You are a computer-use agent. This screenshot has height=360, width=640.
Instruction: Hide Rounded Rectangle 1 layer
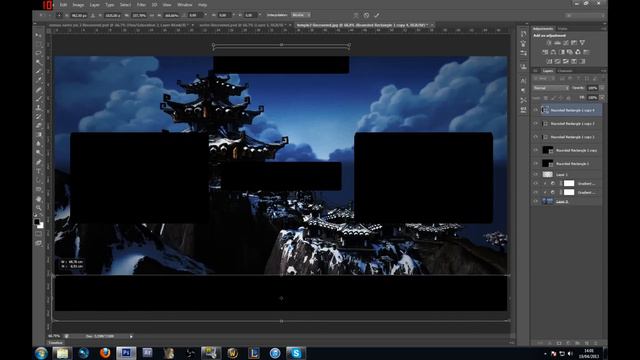(x=536, y=163)
